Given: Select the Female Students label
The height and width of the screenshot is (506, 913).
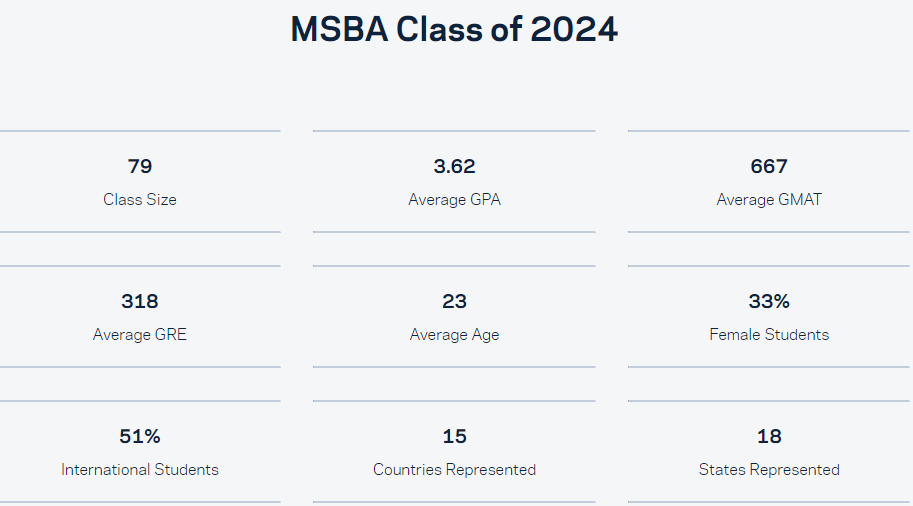Looking at the screenshot, I should click(769, 334).
